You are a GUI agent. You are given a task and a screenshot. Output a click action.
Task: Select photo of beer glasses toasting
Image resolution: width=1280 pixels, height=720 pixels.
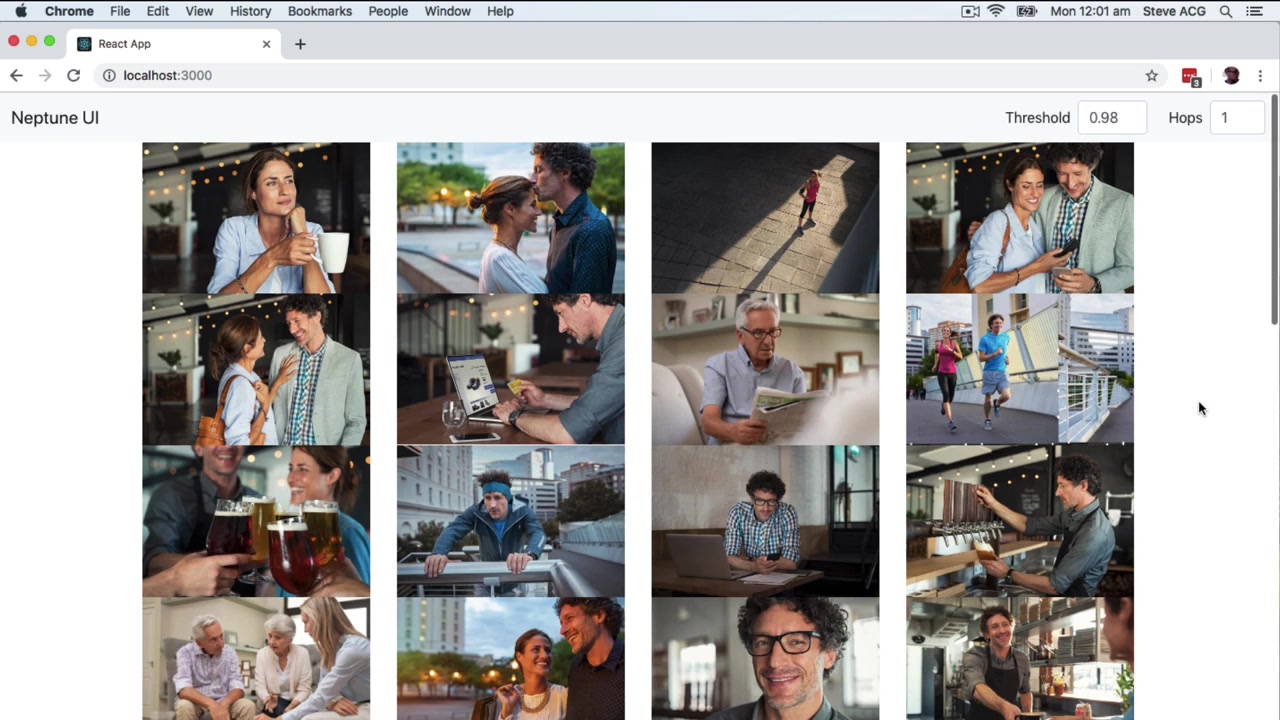point(256,522)
